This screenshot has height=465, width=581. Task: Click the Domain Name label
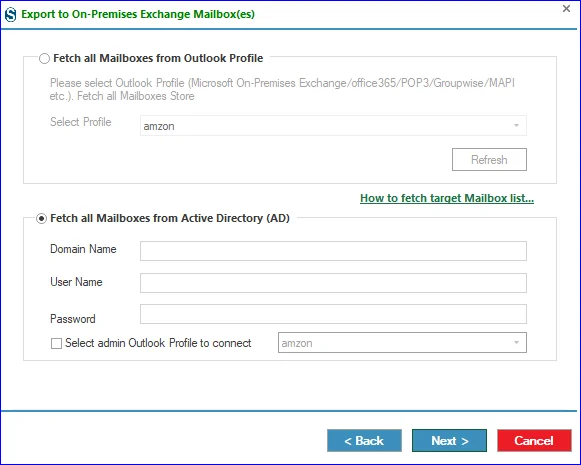pyautogui.click(x=83, y=249)
